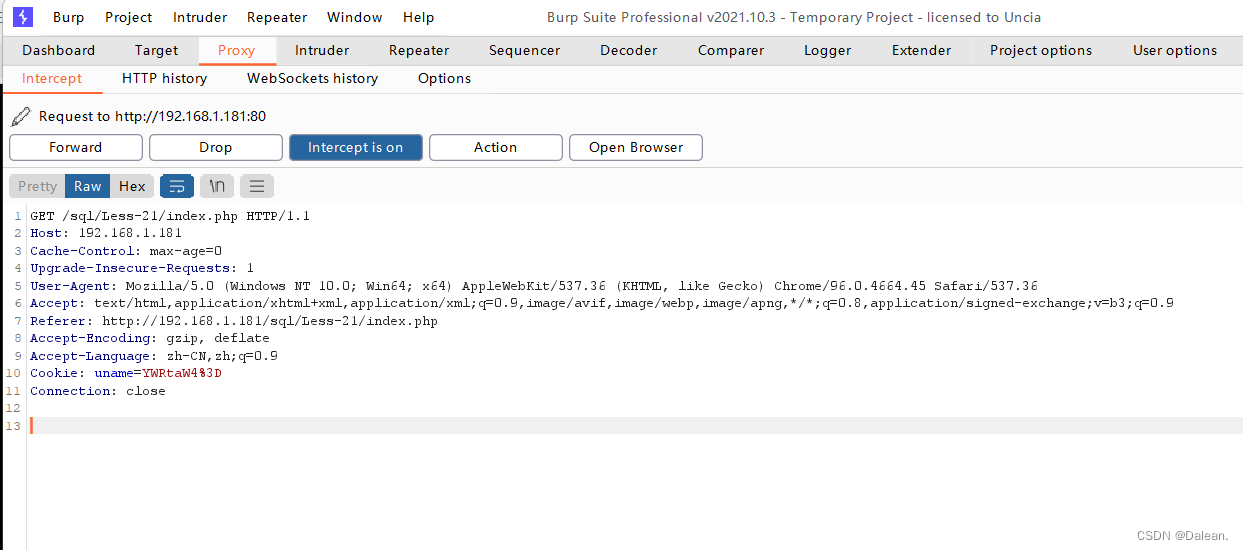1243x550 pixels.
Task: Open the Decoder tab
Action: 629,50
